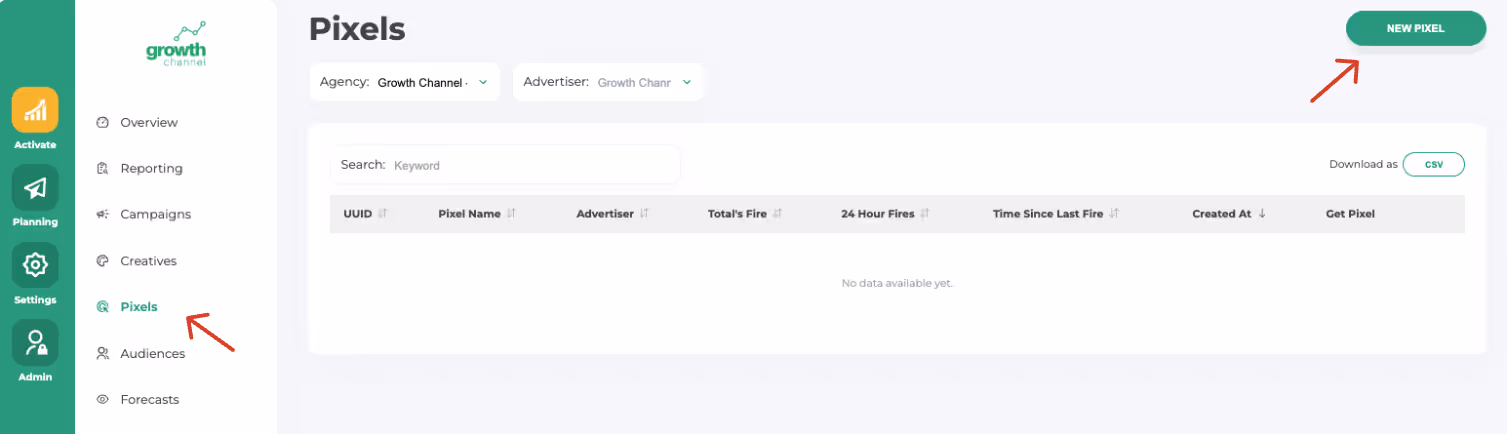The height and width of the screenshot is (434, 1507).
Task: Click the Forecasts eye icon
Action: (x=102, y=399)
